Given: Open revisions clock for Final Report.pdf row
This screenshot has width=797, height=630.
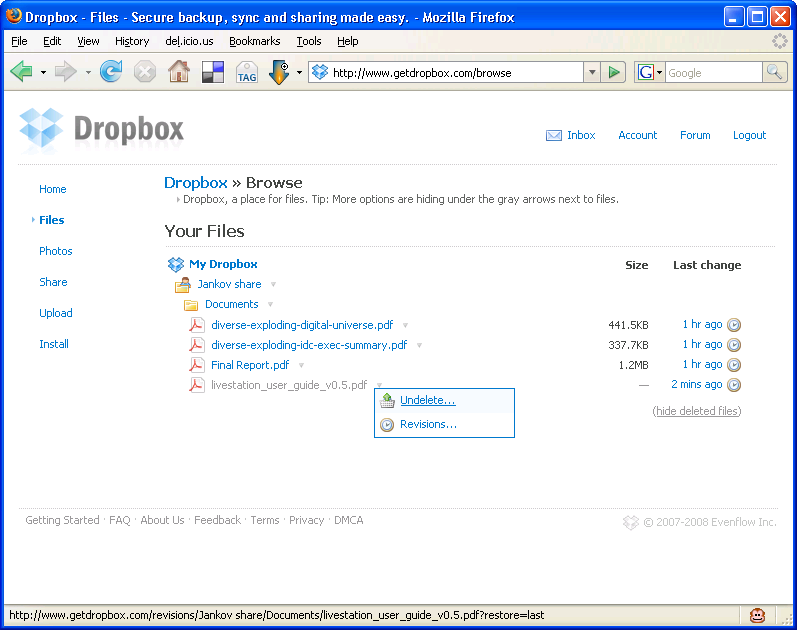Looking at the screenshot, I should click(733, 365).
